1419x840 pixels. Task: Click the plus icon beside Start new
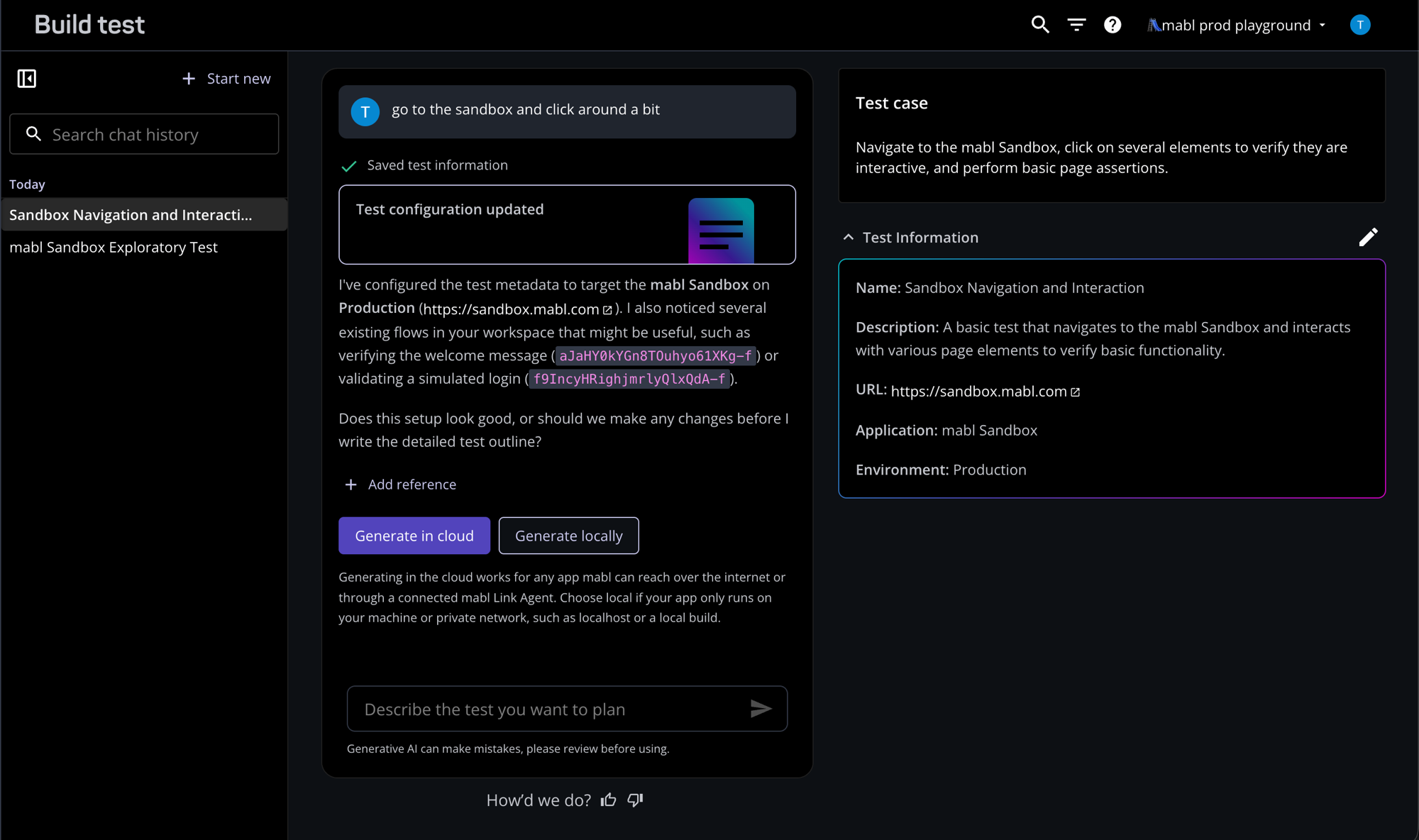coord(189,79)
